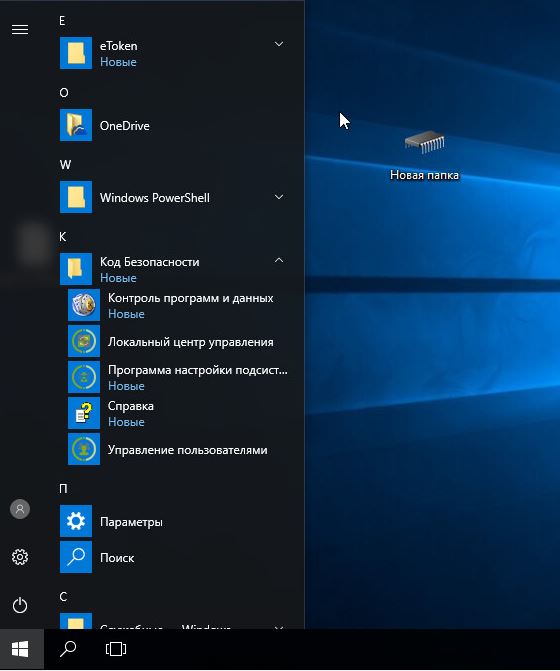
Task: Launch Управление пользователями icon
Action: [x=84, y=449]
